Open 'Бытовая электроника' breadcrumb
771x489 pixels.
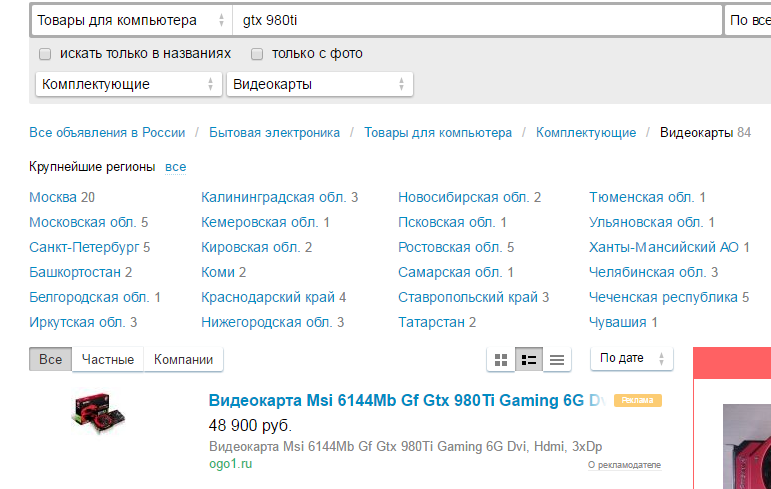[274, 133]
